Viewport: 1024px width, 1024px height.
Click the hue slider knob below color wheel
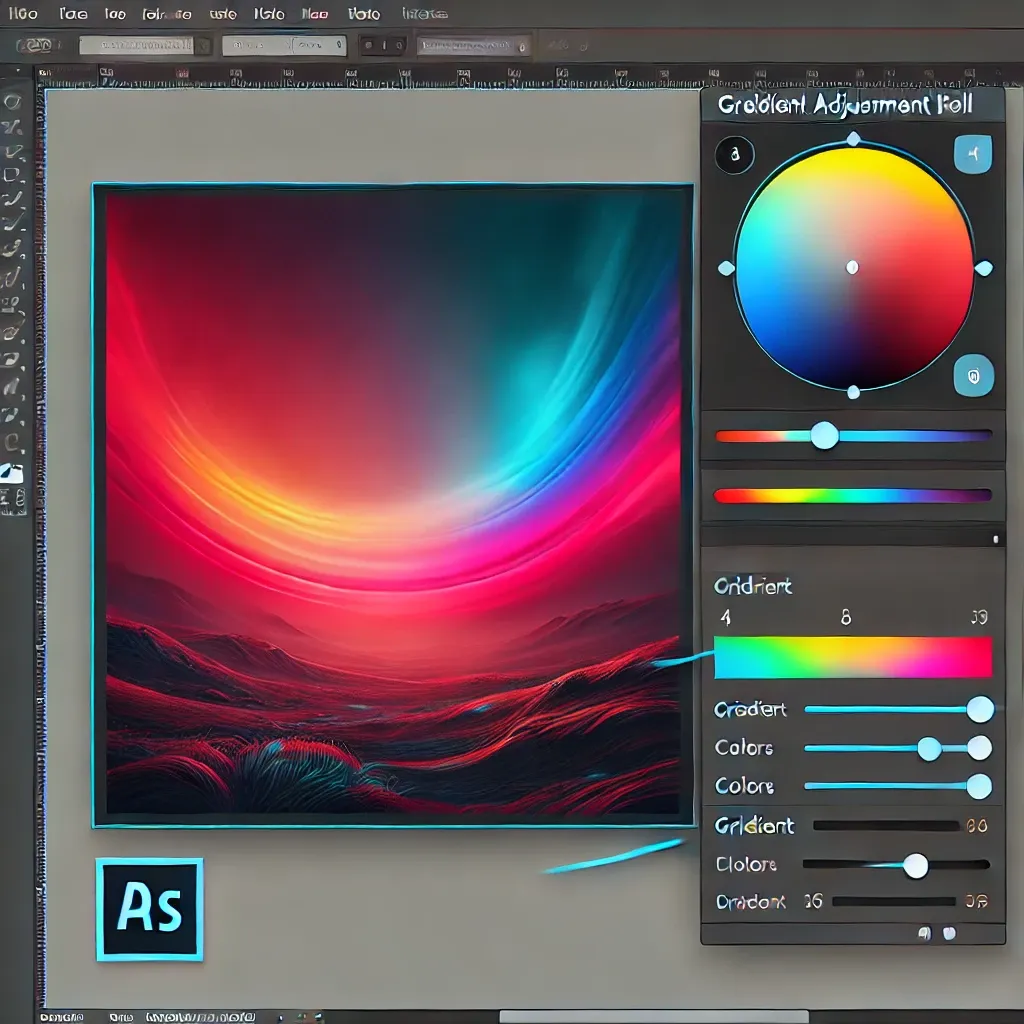824,435
